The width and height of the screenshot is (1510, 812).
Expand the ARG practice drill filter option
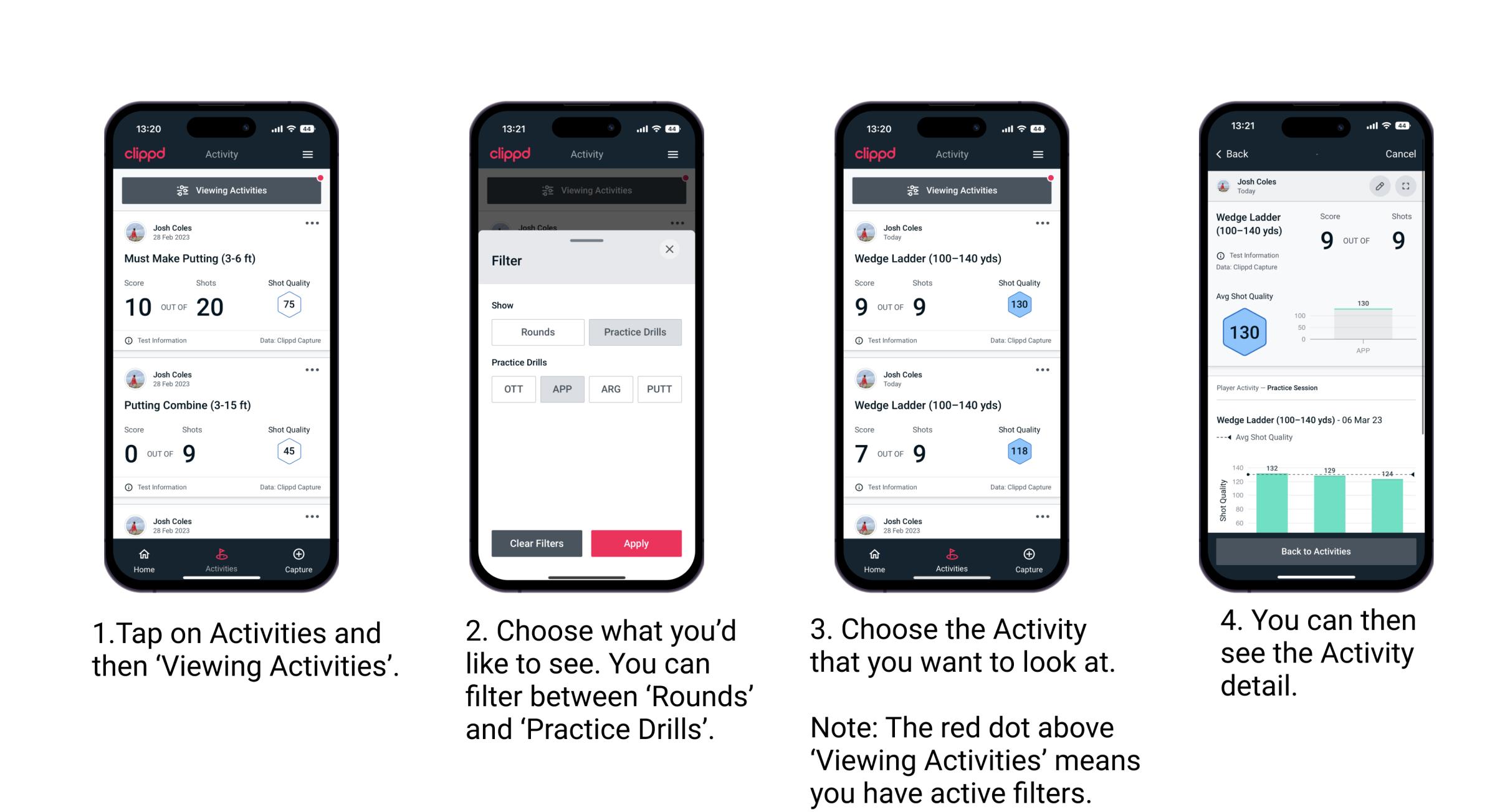point(611,390)
